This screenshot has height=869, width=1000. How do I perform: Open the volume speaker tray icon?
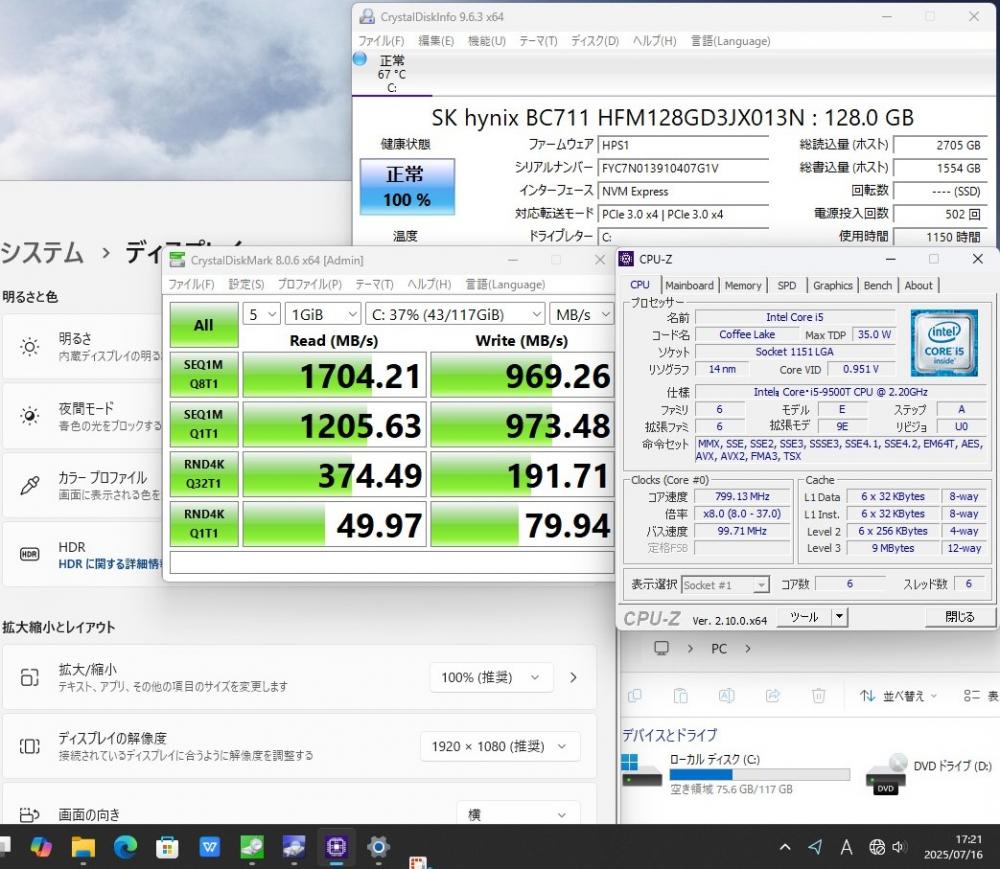pyautogui.click(x=899, y=847)
